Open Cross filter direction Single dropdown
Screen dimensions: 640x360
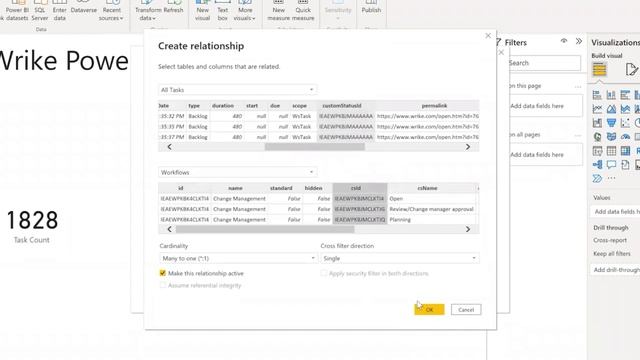[x=400, y=258]
